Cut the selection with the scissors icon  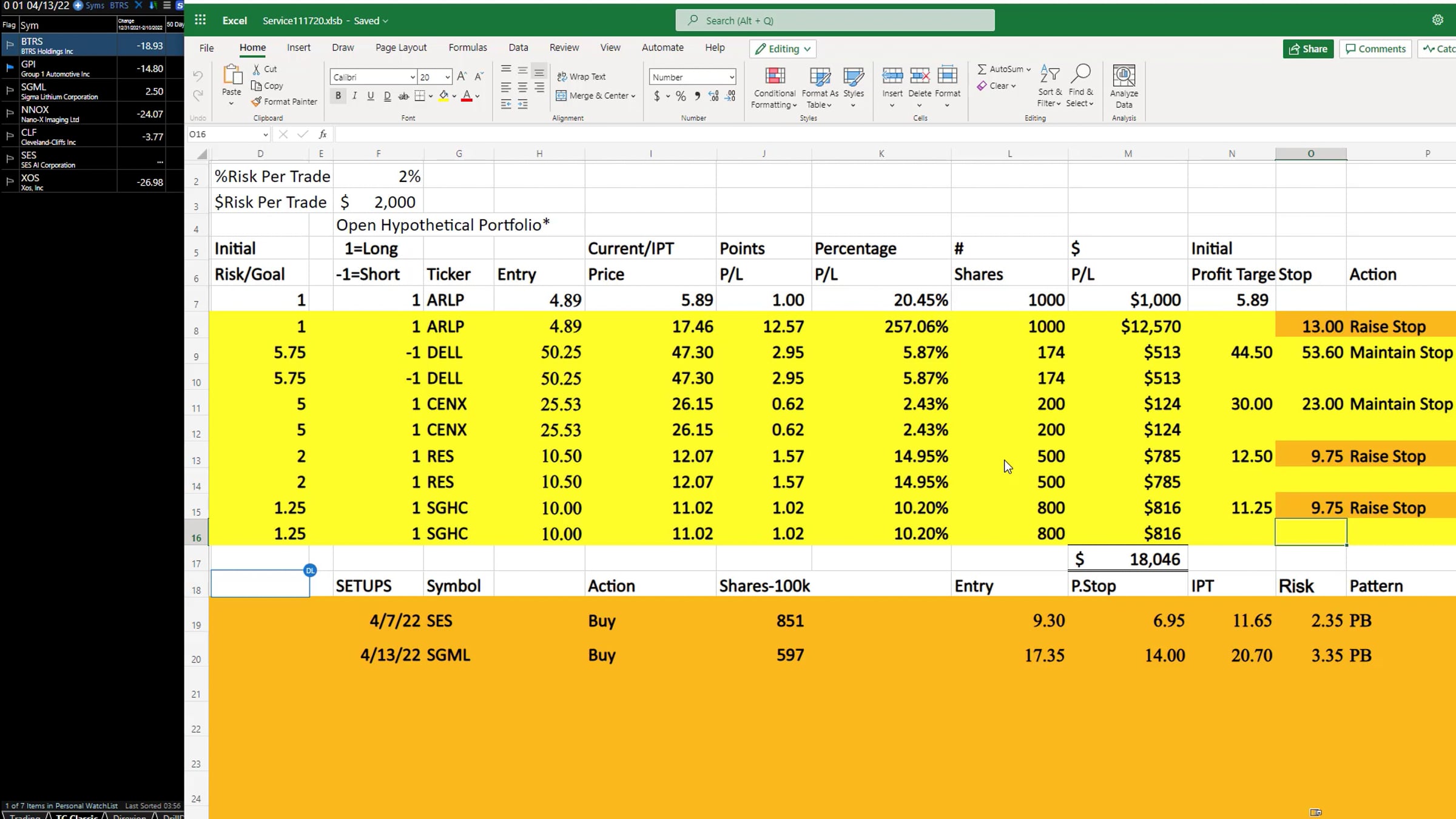coord(257,69)
